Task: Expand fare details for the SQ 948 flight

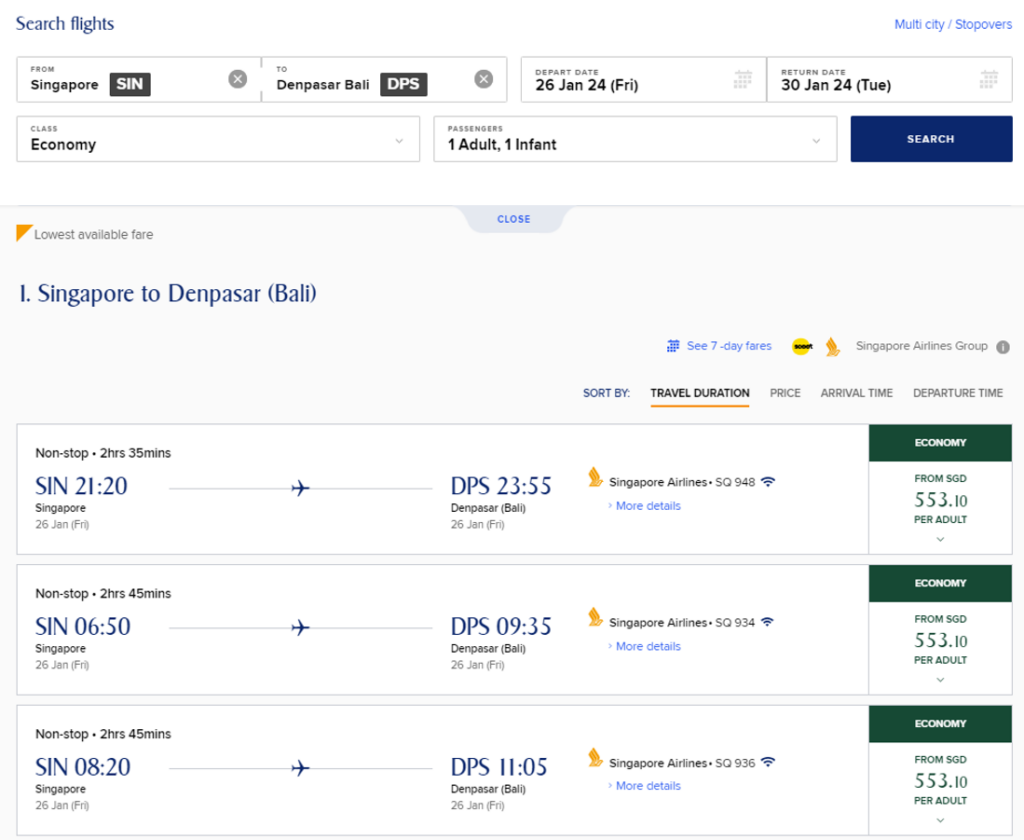Action: (x=939, y=537)
